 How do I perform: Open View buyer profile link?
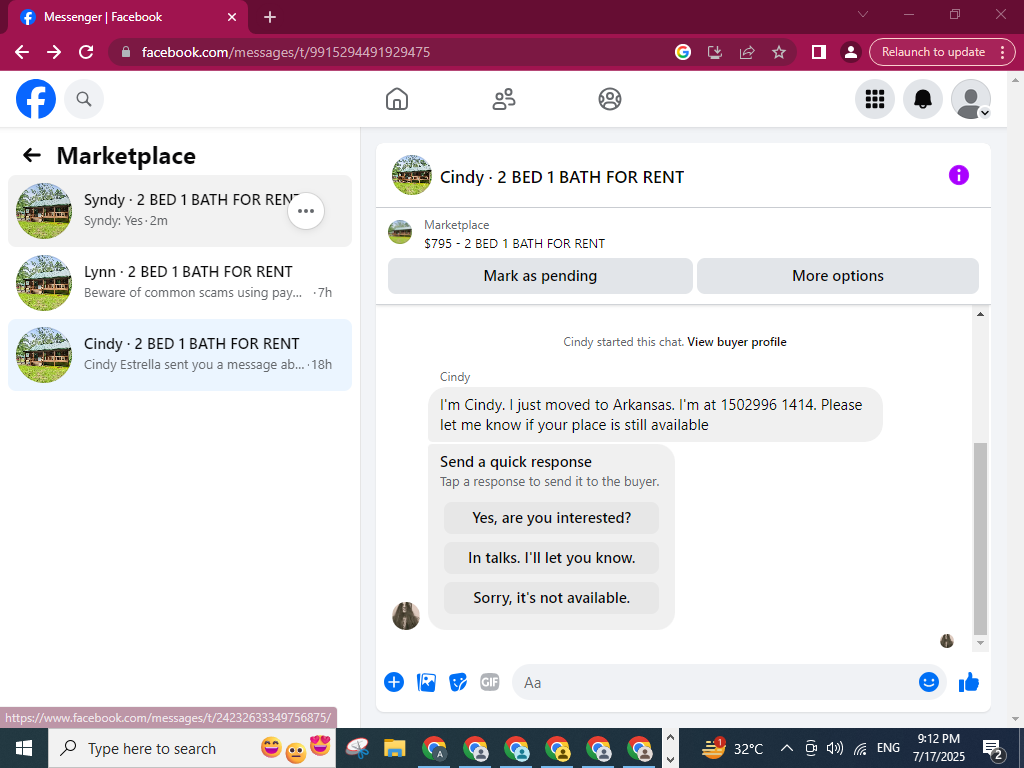click(737, 342)
